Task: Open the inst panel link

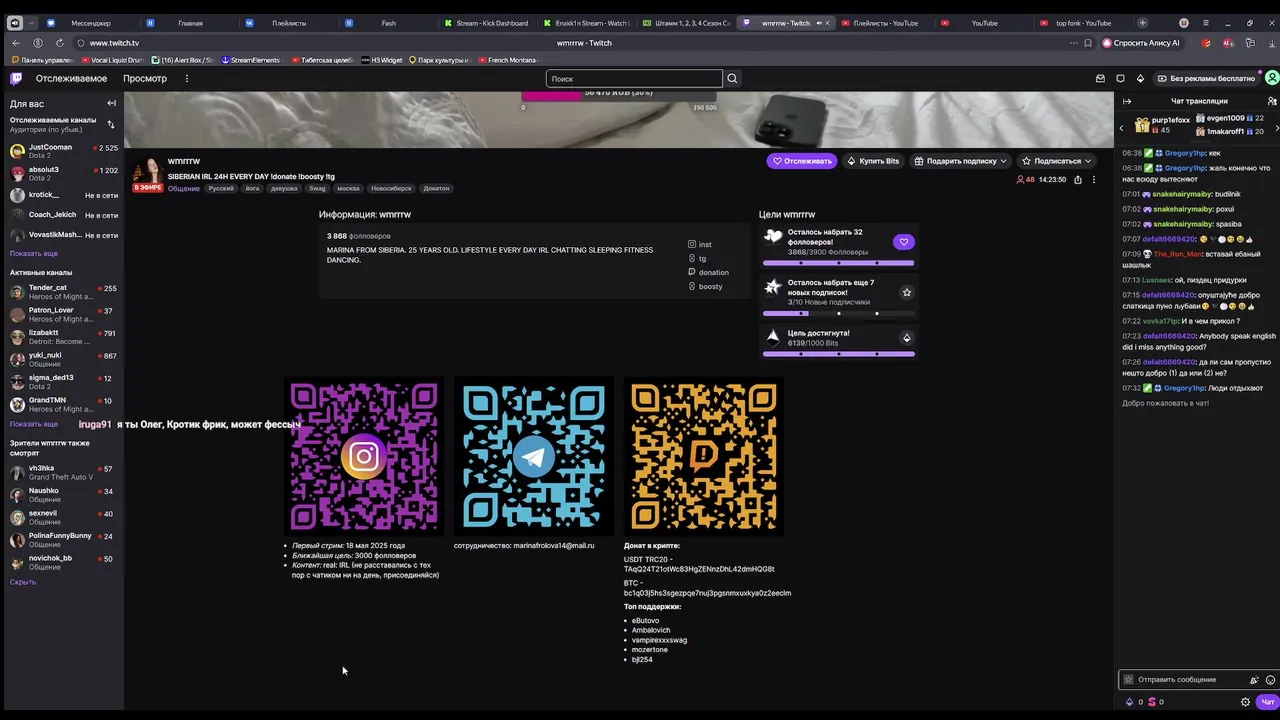Action: tap(700, 244)
